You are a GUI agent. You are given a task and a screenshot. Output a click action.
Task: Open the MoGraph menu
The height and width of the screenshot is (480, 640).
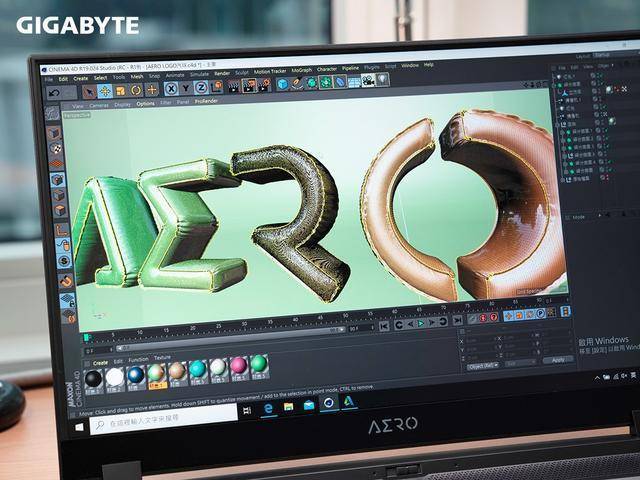tap(302, 71)
